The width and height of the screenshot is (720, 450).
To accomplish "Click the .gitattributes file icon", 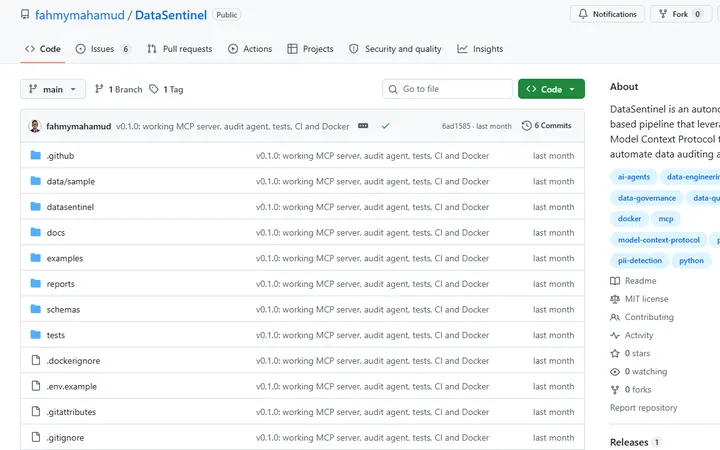I will point(35,411).
